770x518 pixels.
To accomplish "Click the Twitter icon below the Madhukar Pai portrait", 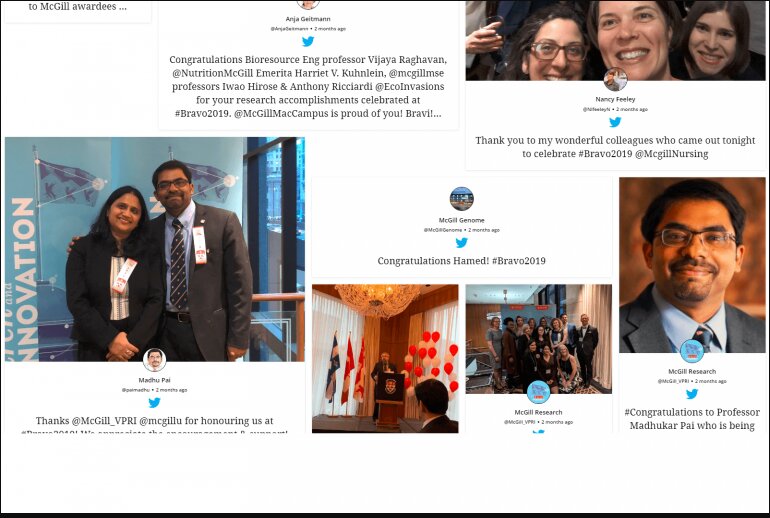I will tap(692, 394).
